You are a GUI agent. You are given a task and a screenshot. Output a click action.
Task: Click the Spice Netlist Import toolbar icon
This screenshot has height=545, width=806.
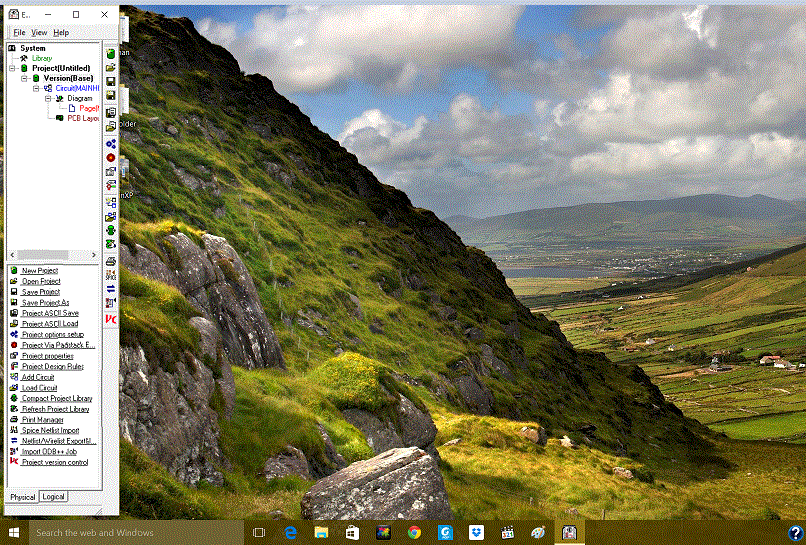coord(111,276)
